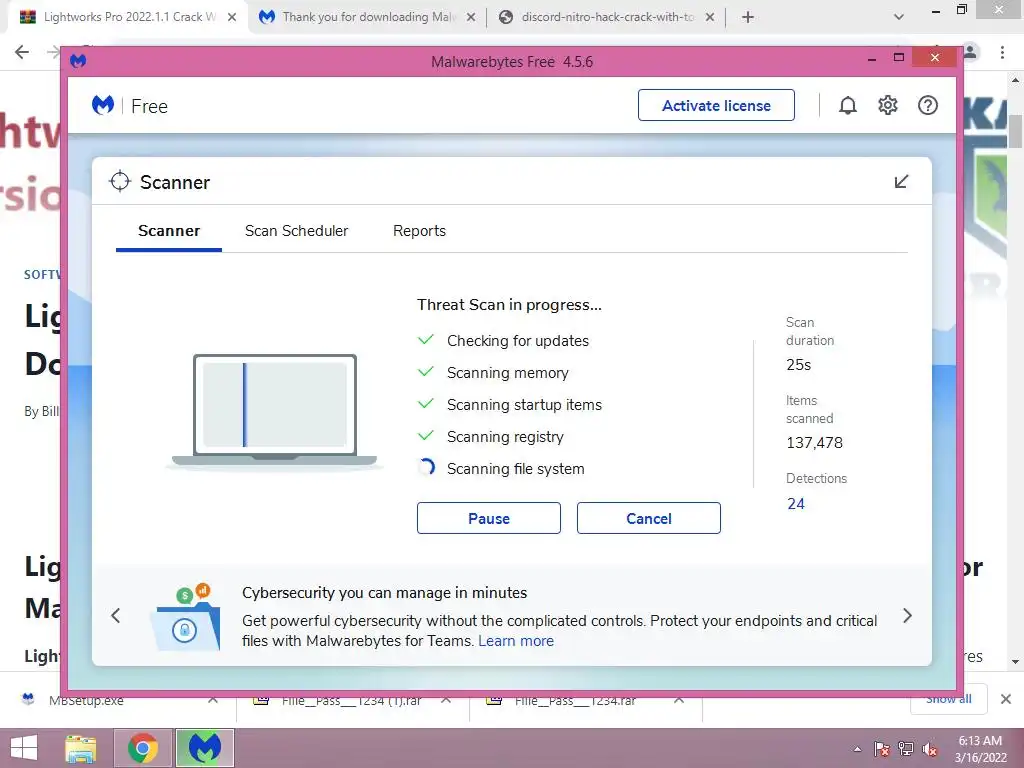This screenshot has height=768, width=1024.
Task: Click the Malwarebytes title bar icon
Action: [78, 61]
